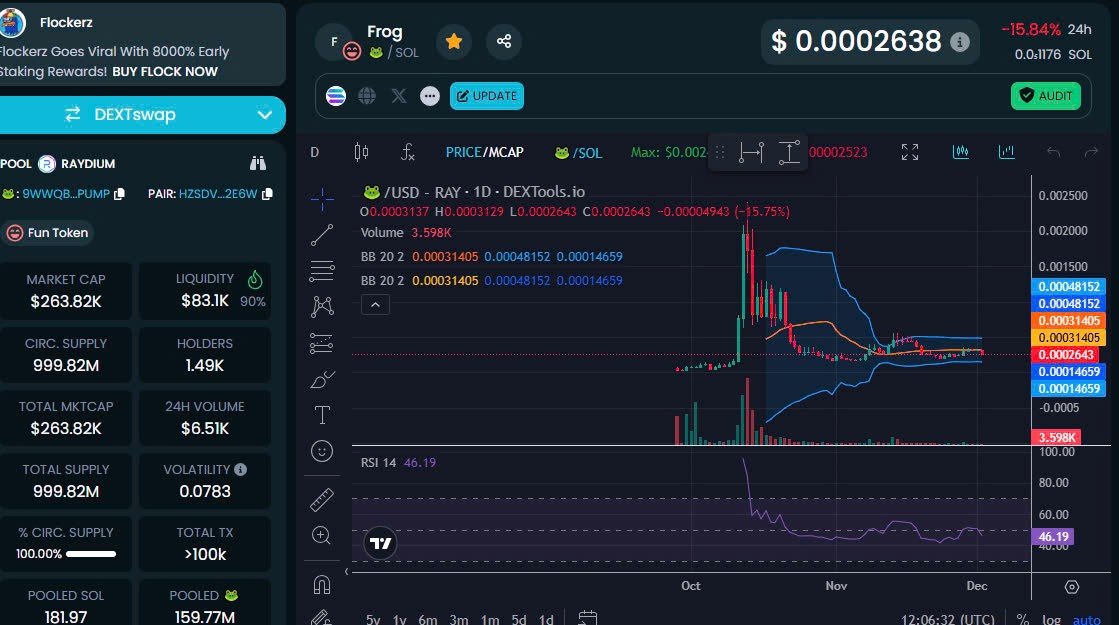This screenshot has height=625, width=1119.
Task: Open chart settings gear icon
Action: 1072,587
